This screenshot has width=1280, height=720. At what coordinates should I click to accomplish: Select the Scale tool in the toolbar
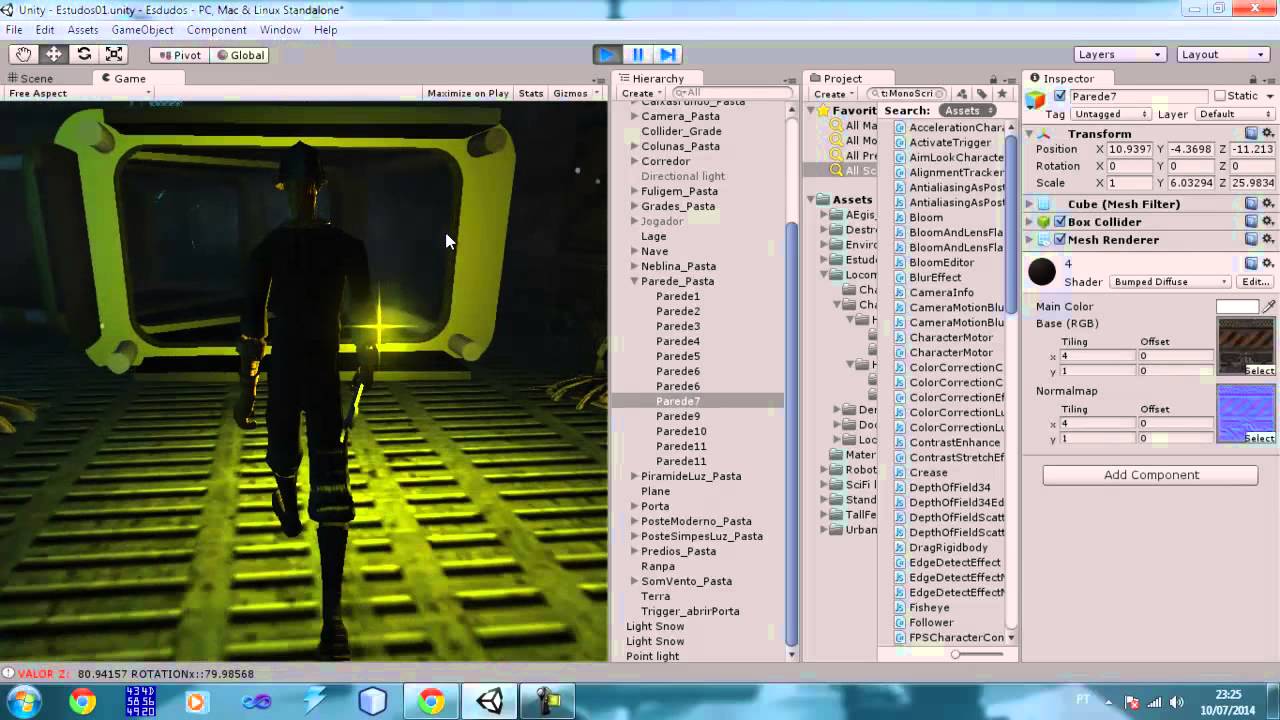click(114, 55)
